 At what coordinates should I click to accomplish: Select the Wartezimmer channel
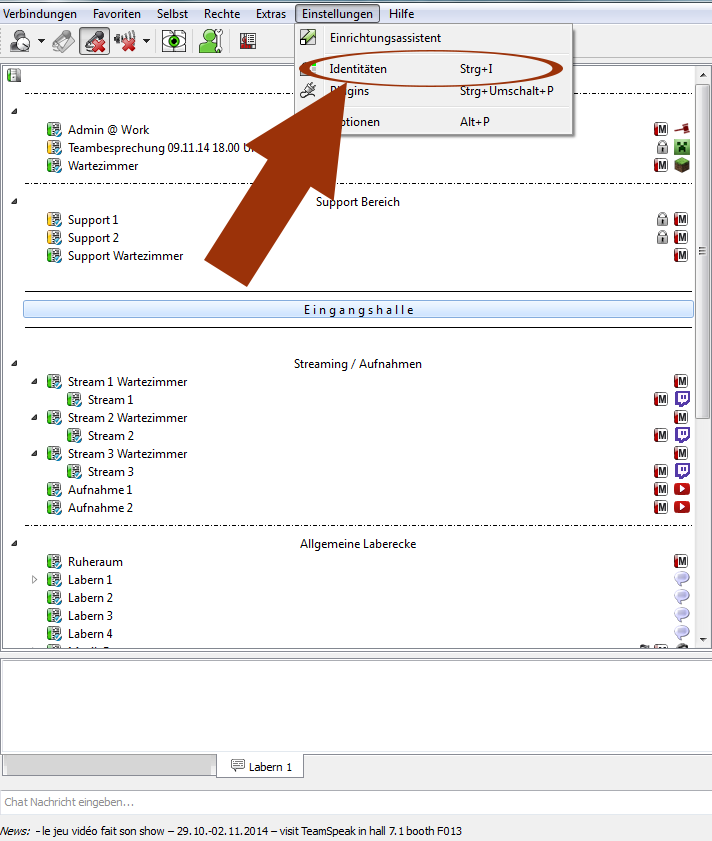(x=103, y=166)
